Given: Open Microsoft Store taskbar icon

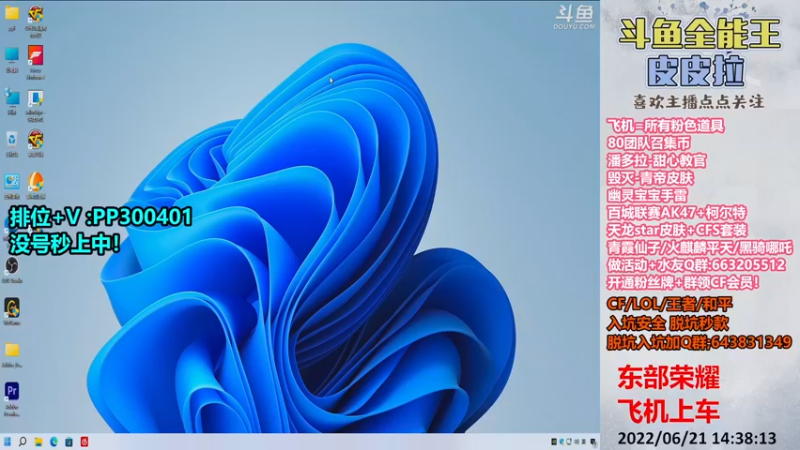Looking at the screenshot, I should 69,442.
